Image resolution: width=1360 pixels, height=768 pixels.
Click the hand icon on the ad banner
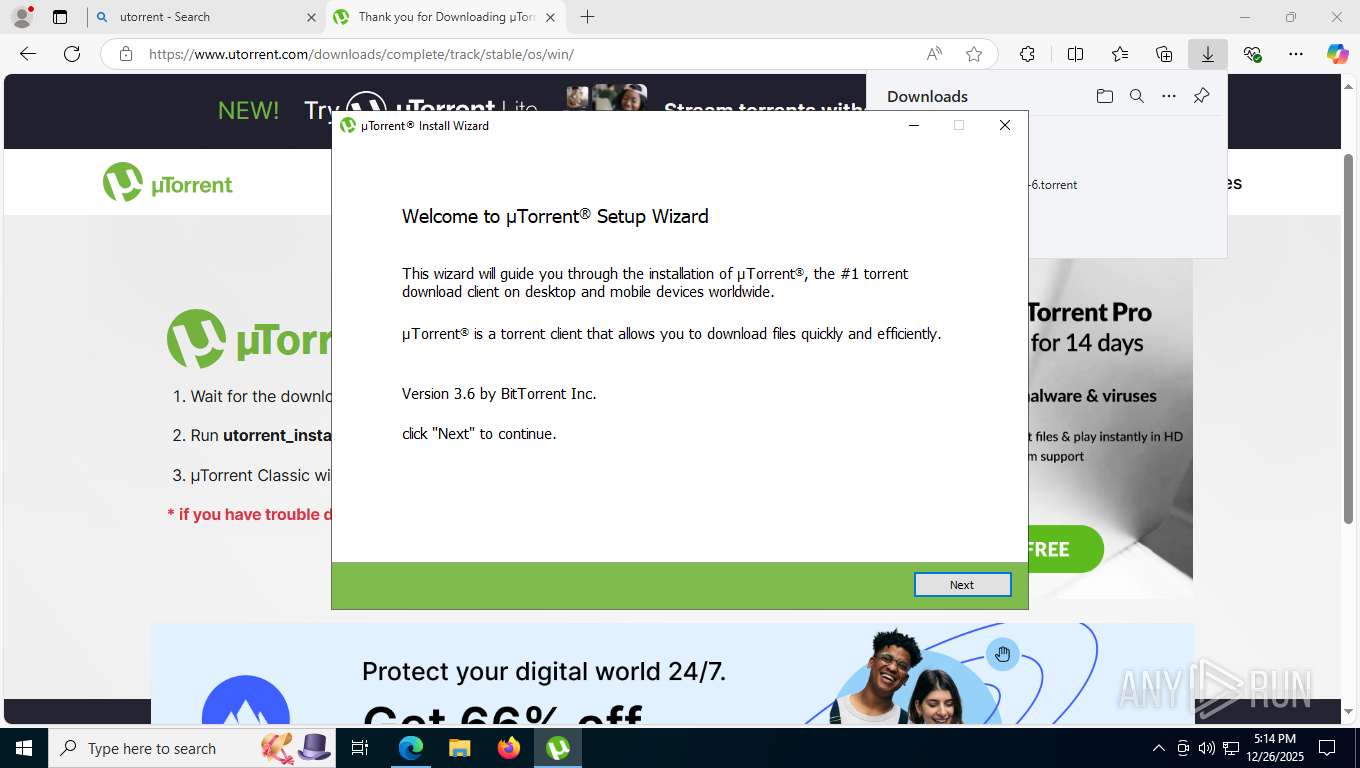click(x=1002, y=654)
